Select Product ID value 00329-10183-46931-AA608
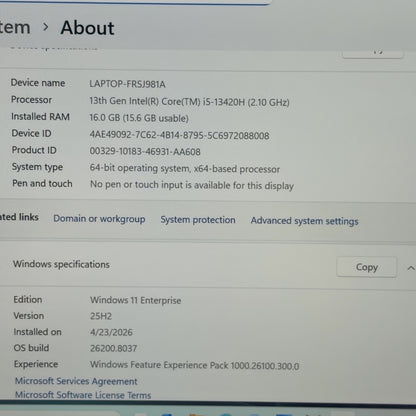This screenshot has height=416, width=416. coord(145,151)
